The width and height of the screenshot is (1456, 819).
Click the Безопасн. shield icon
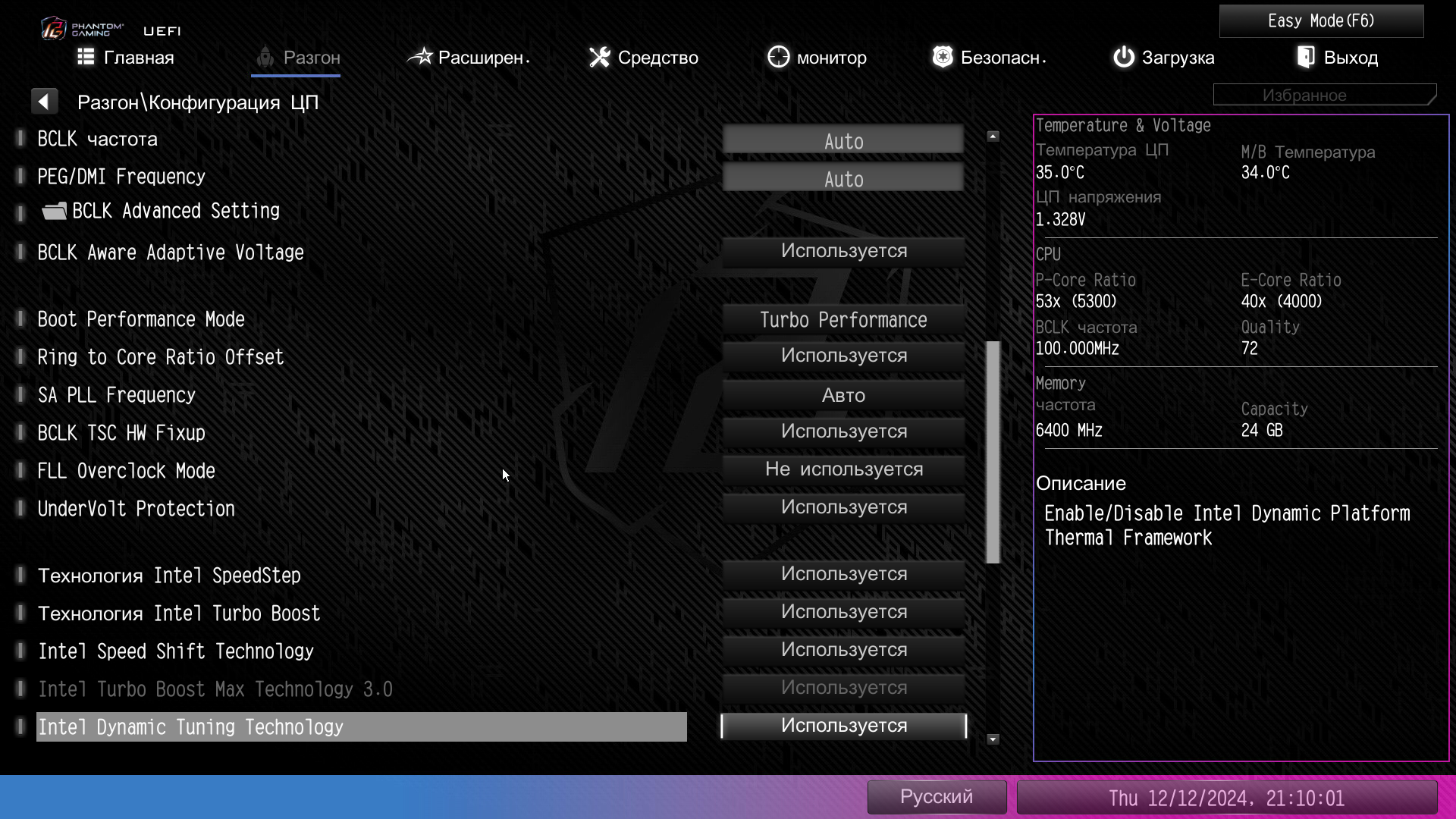943,57
